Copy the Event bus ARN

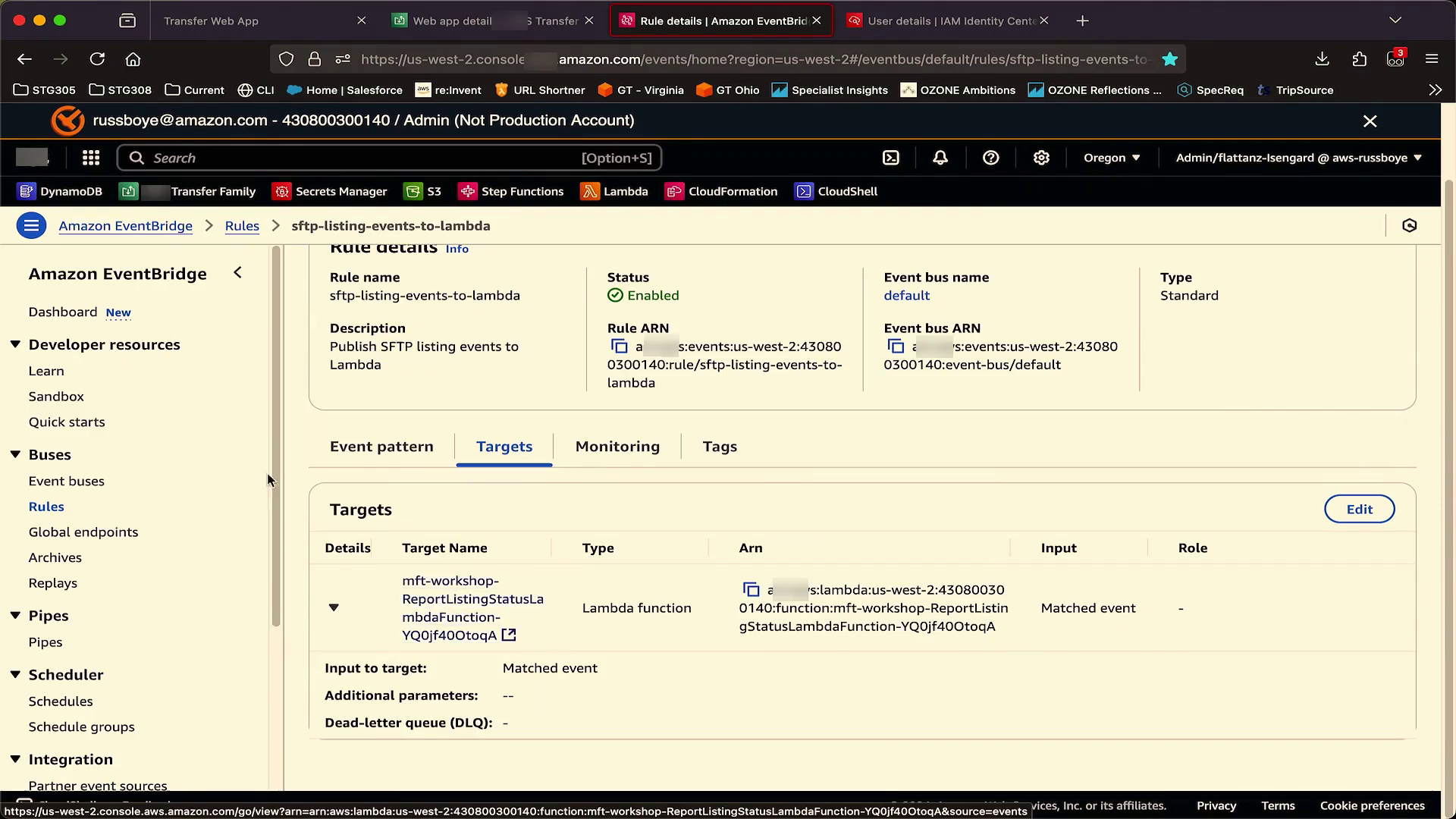(x=896, y=347)
